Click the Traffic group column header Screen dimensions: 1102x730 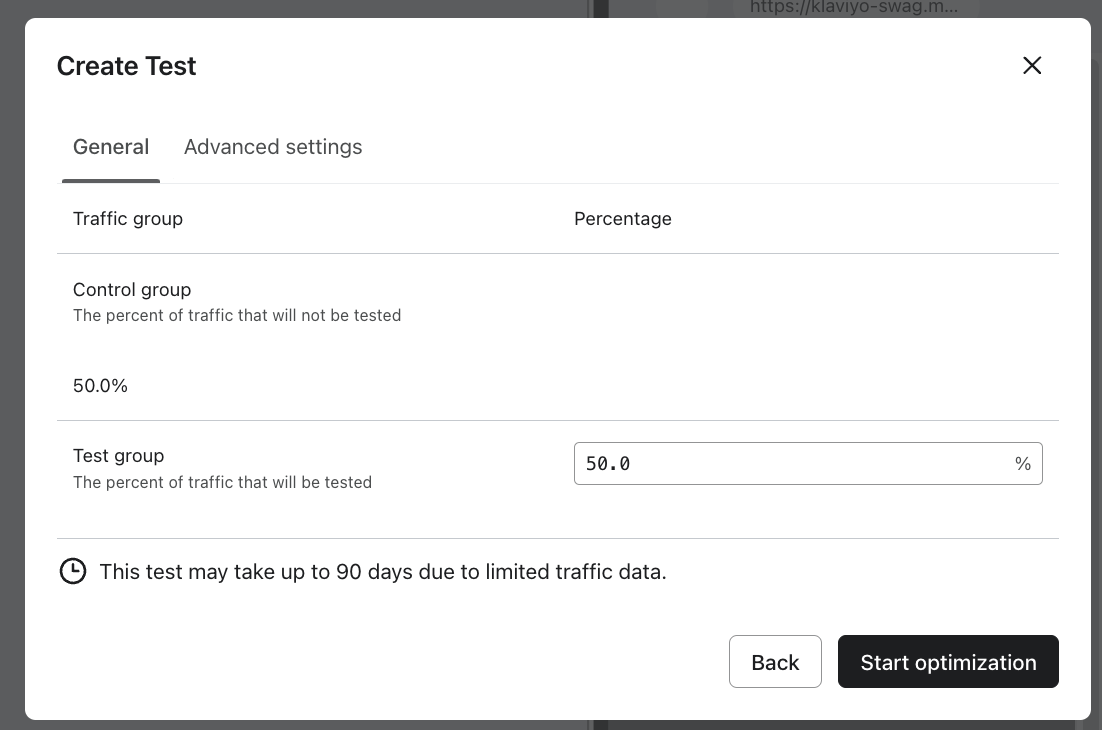128,219
